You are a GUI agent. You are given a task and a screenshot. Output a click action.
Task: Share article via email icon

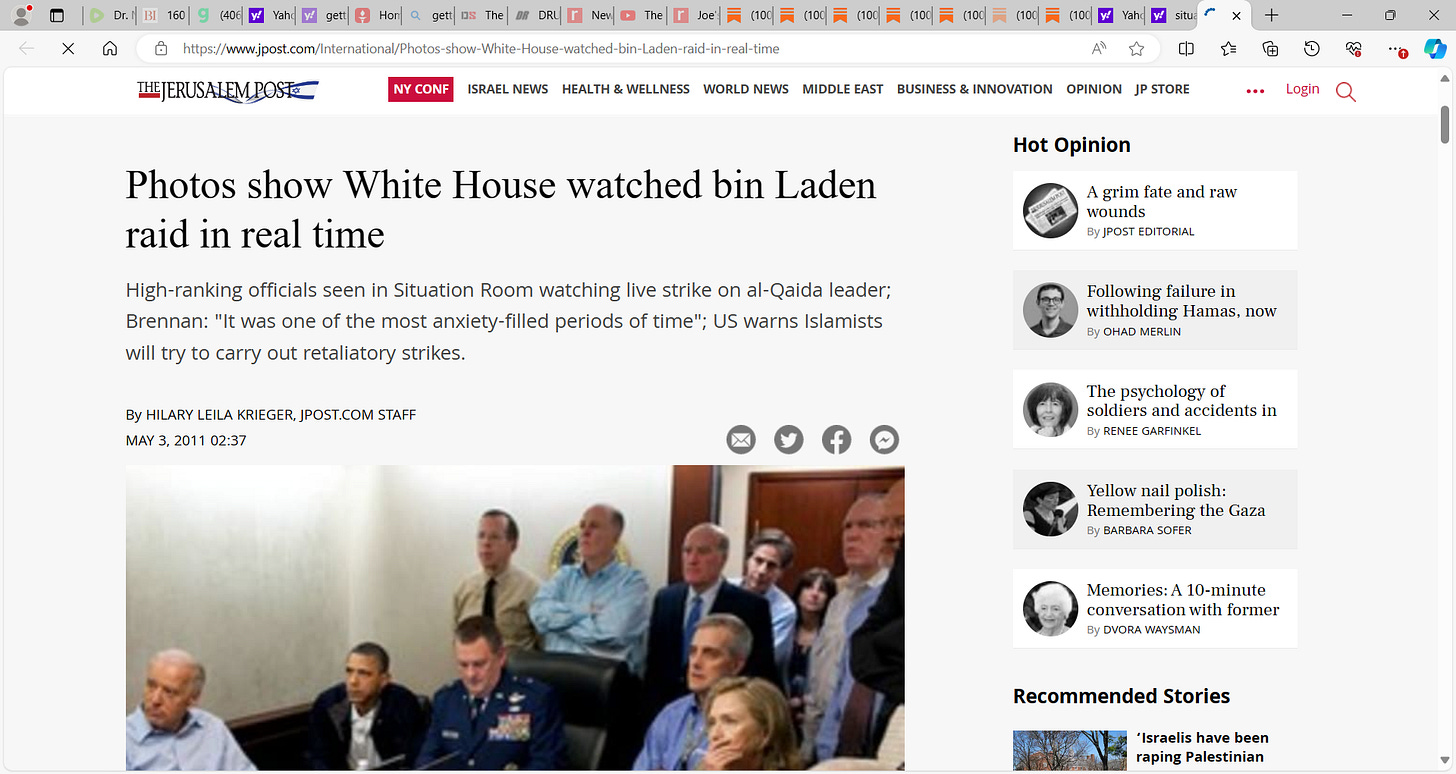click(741, 439)
